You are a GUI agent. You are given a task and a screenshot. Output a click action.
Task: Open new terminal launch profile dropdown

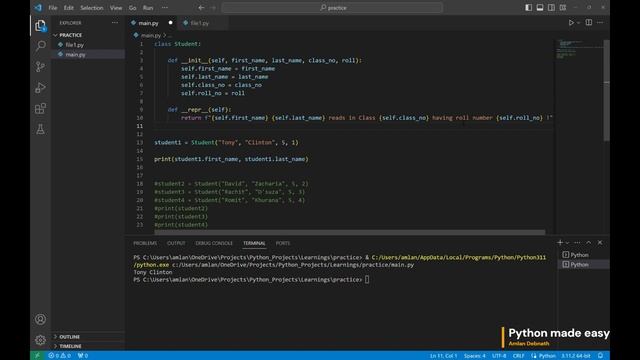pos(567,243)
